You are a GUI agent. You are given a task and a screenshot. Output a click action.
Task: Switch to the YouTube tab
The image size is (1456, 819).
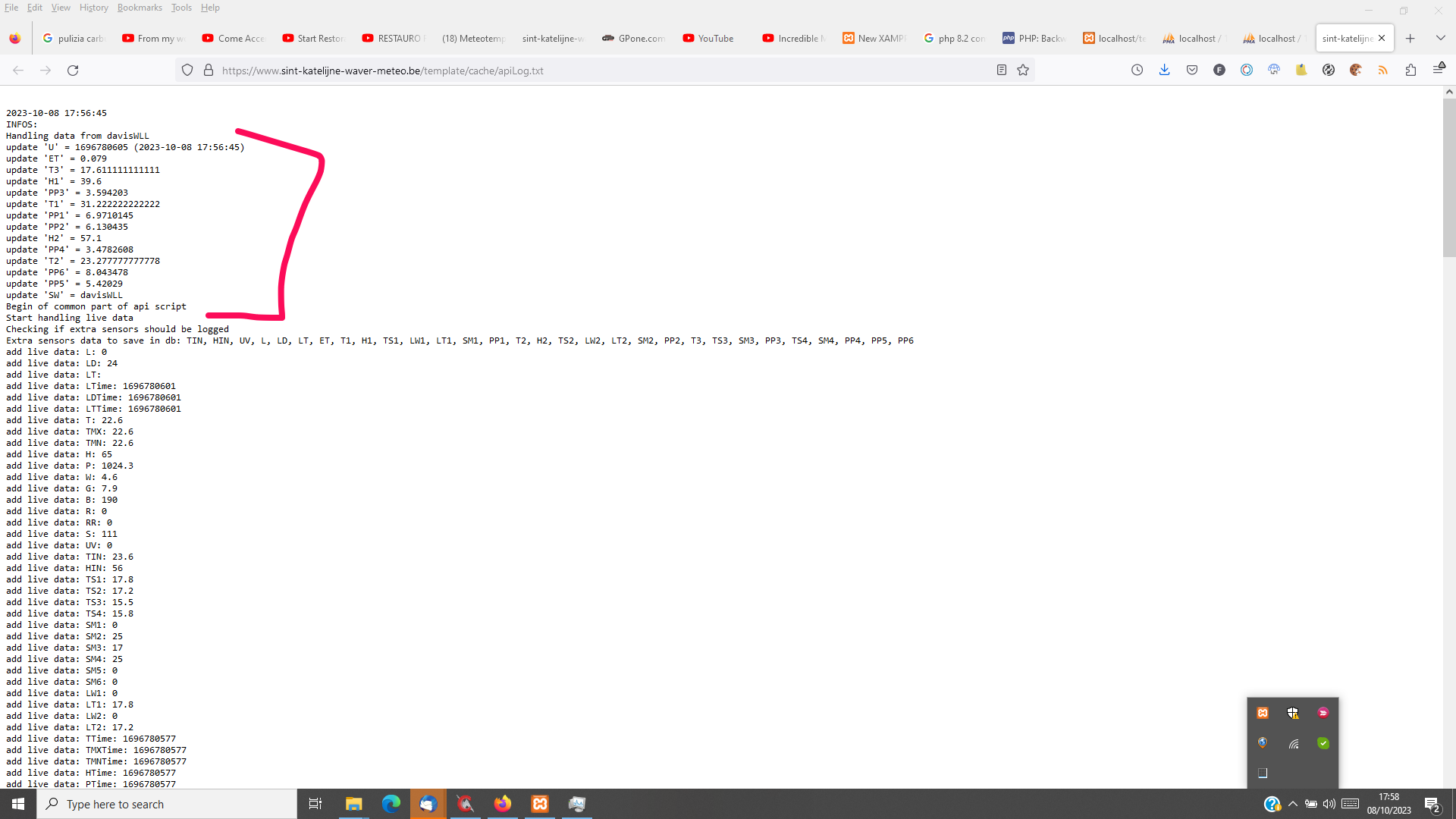point(714,38)
